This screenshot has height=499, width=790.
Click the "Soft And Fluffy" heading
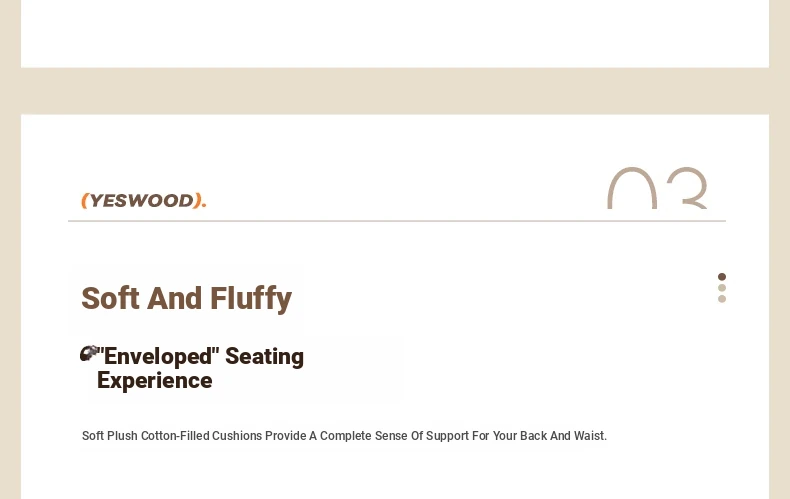(186, 298)
